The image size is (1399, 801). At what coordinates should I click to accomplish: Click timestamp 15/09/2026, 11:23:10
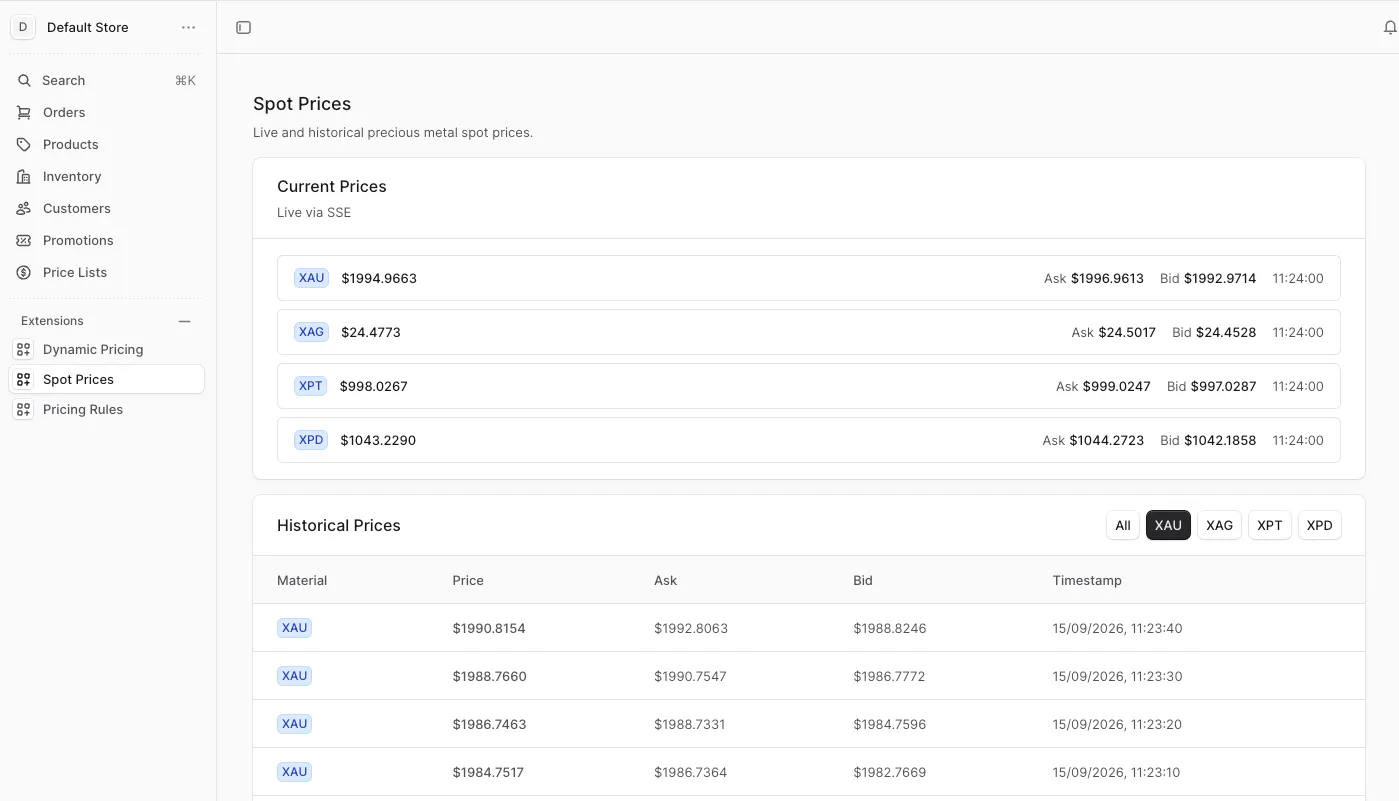[1116, 772]
